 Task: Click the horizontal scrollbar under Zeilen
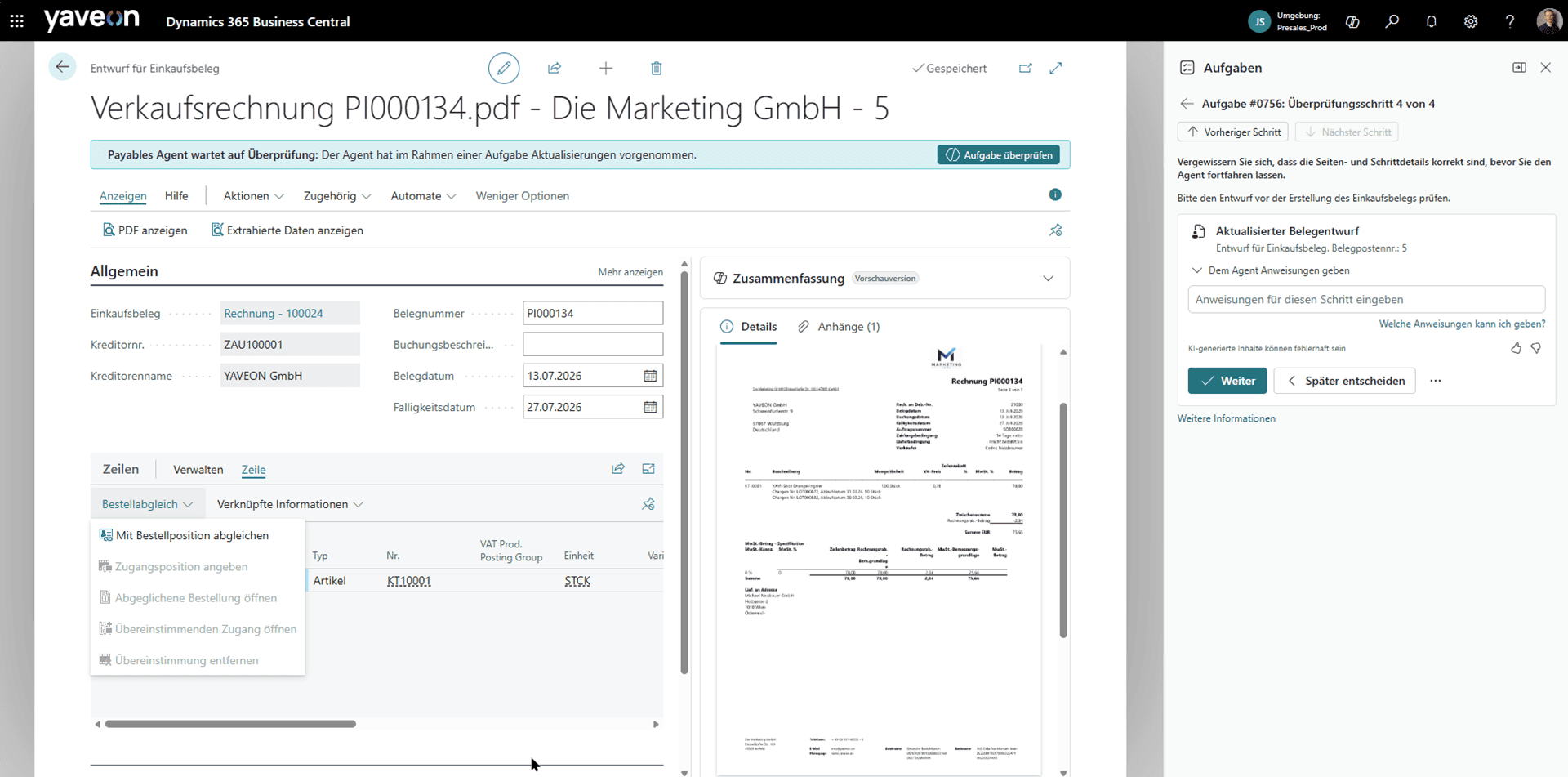pos(230,724)
